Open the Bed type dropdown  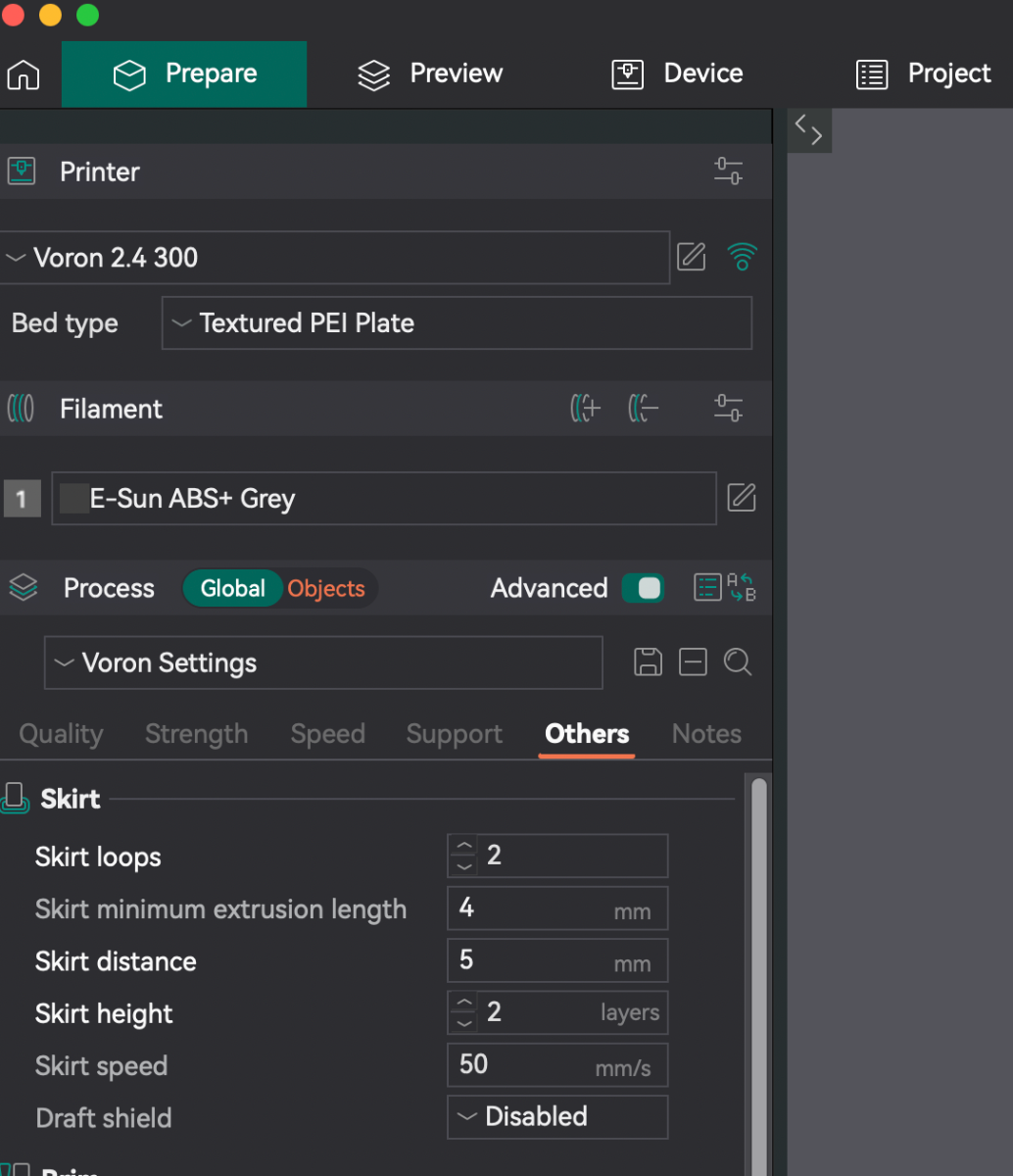(457, 323)
